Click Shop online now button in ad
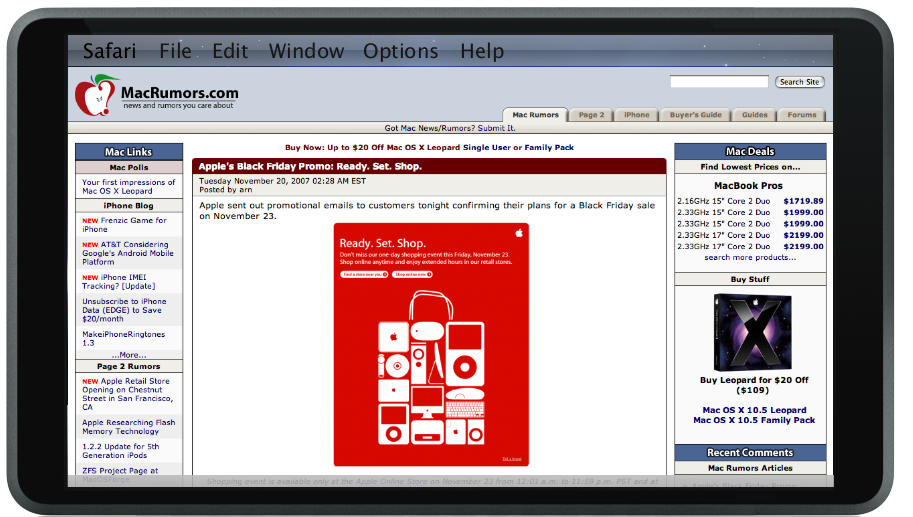This screenshot has height=517, width=913. click(412, 274)
